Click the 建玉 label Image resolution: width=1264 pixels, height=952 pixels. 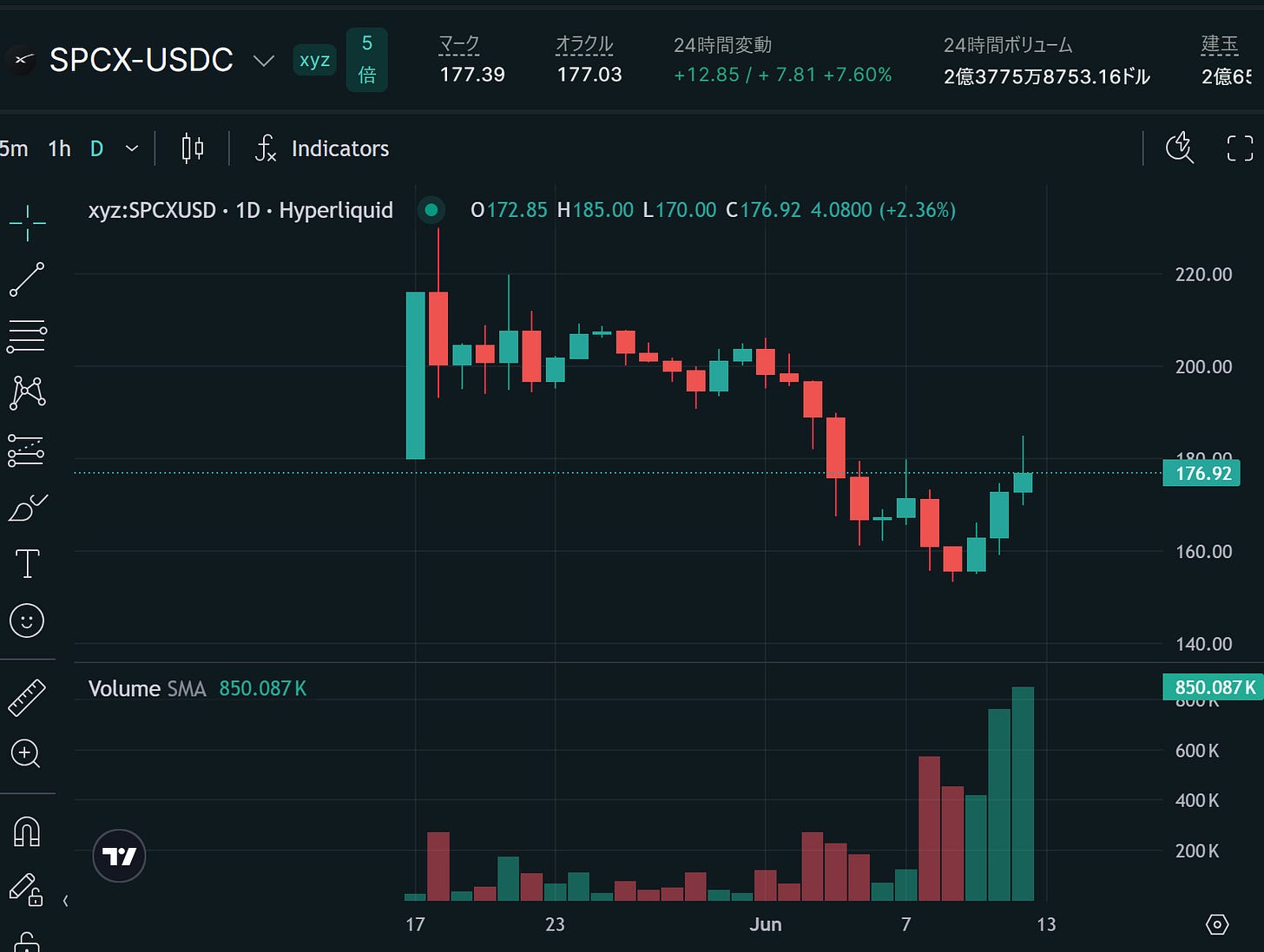point(1220,44)
